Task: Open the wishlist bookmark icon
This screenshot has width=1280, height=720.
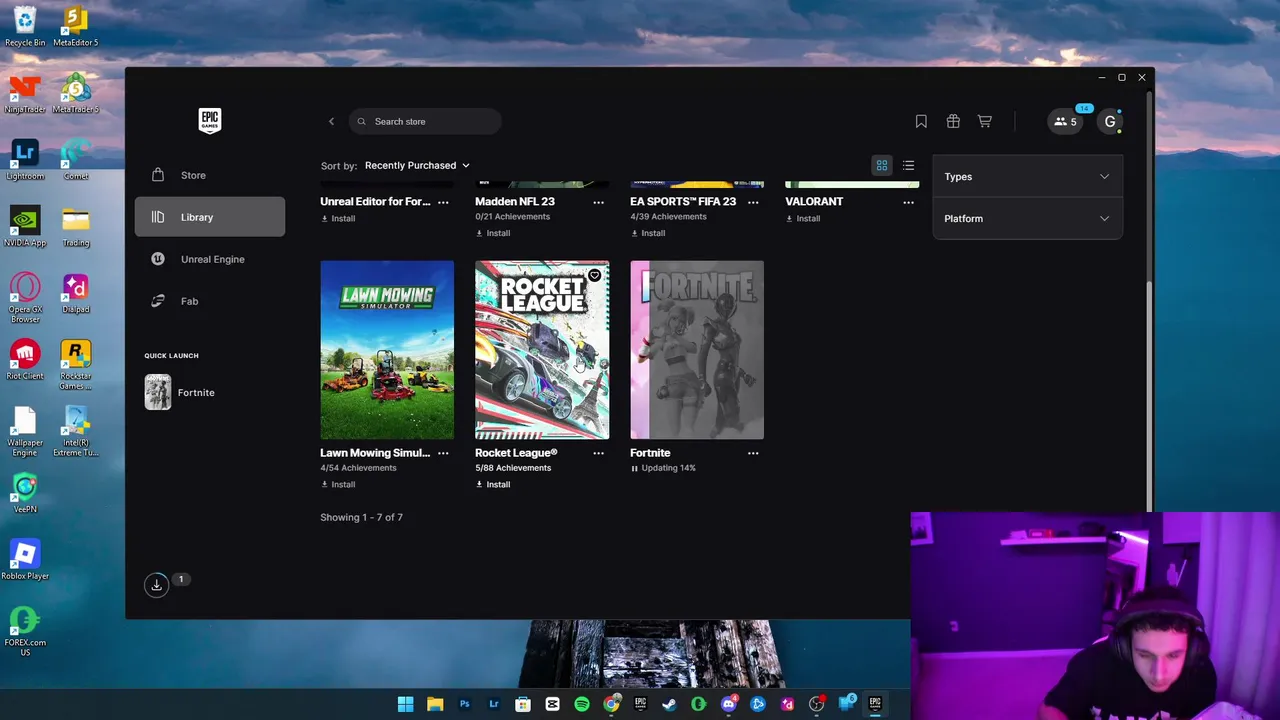Action: (x=921, y=121)
